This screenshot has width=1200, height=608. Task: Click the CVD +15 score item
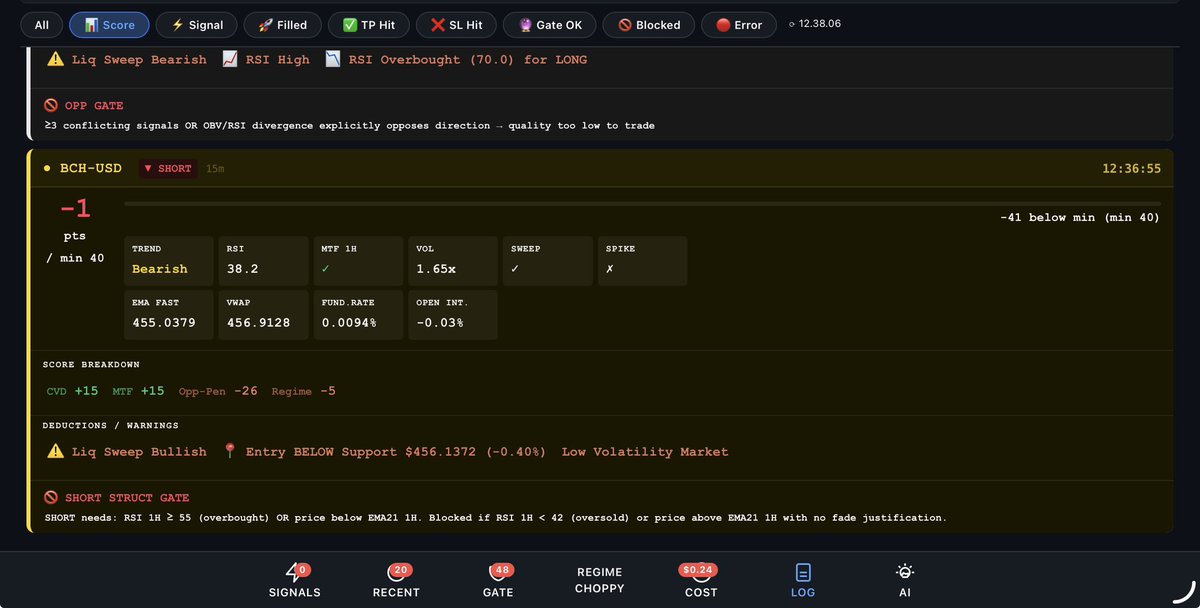point(73,391)
